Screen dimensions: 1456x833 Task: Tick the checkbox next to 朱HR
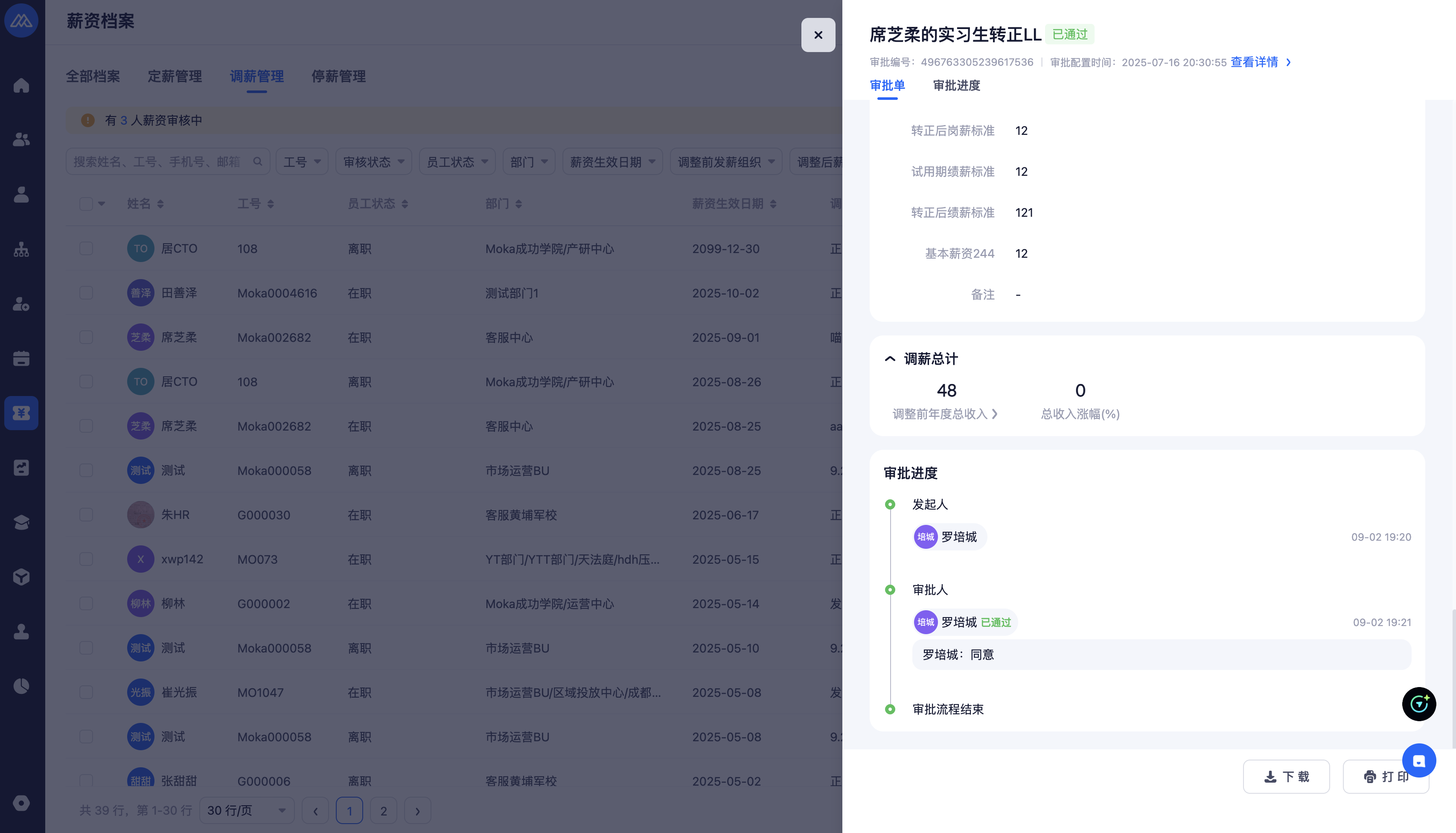pos(86,515)
